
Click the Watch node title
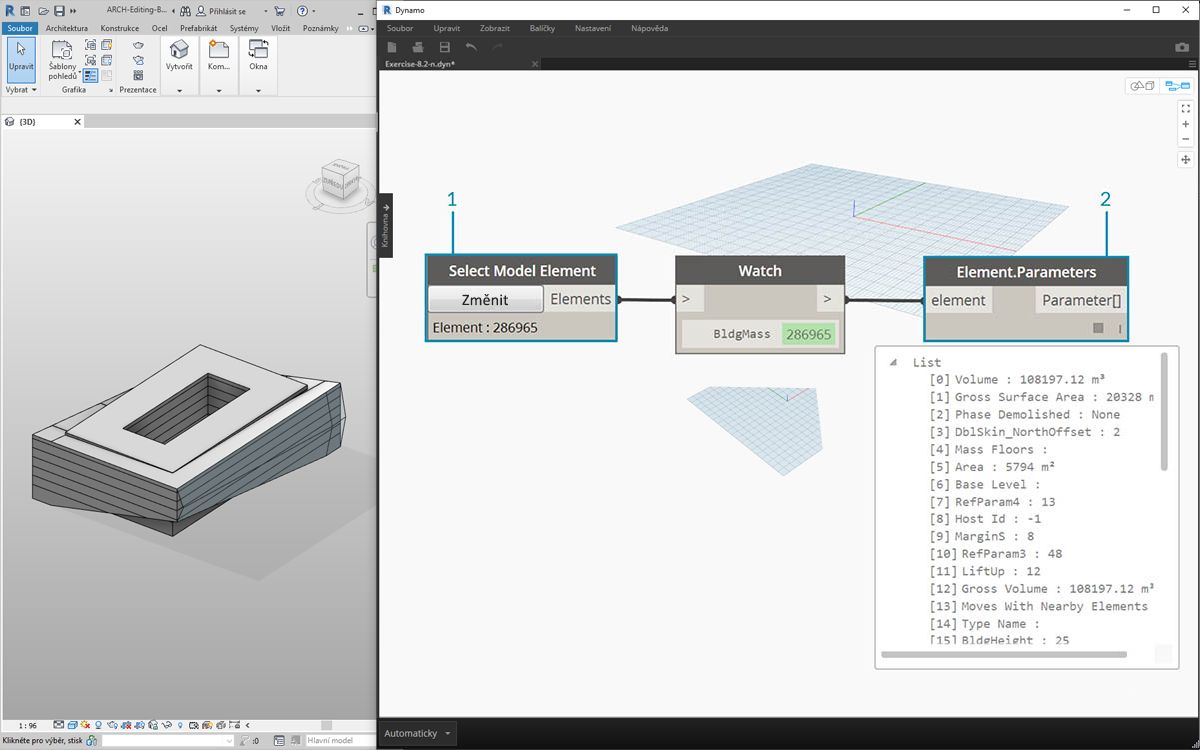click(x=760, y=270)
